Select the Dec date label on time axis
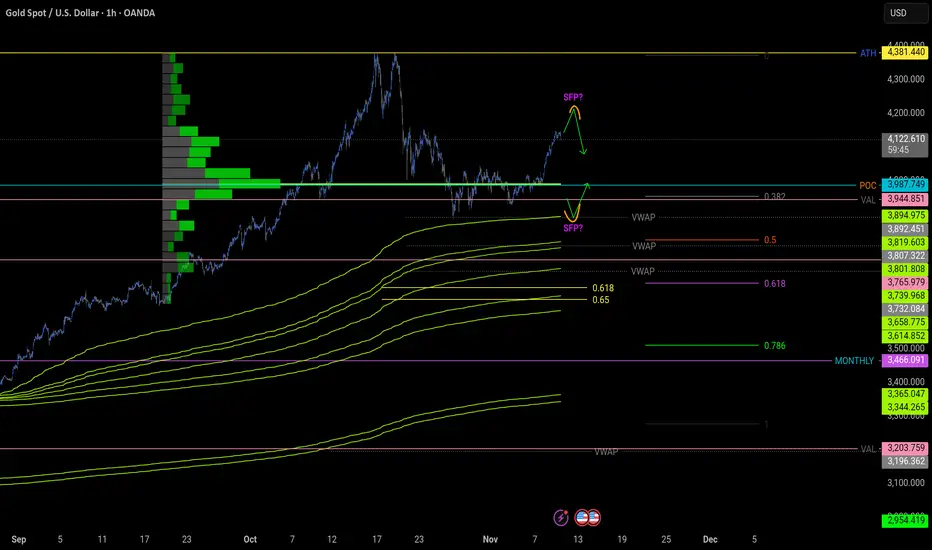This screenshot has height=550, width=932. (x=710, y=539)
